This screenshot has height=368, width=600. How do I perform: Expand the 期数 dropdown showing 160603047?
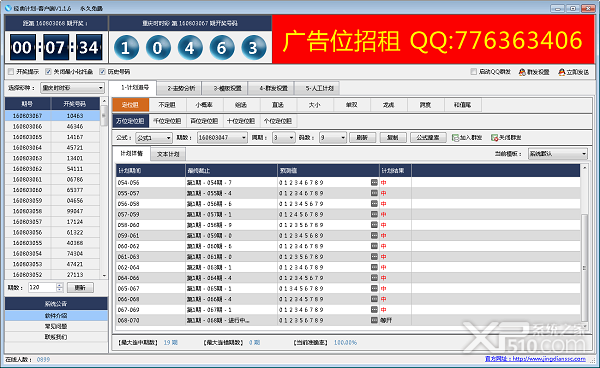pyautogui.click(x=222, y=138)
